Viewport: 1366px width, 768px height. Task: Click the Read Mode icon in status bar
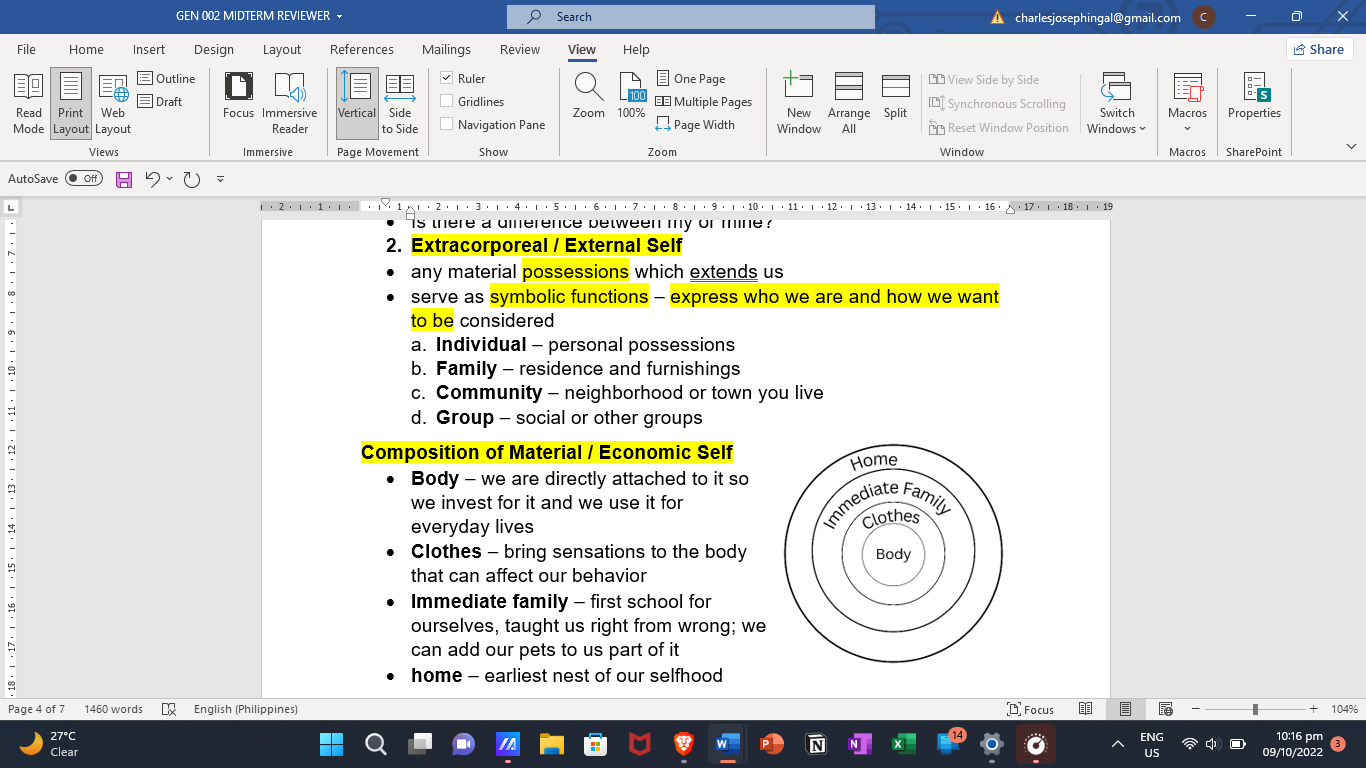pyautogui.click(x=1085, y=709)
